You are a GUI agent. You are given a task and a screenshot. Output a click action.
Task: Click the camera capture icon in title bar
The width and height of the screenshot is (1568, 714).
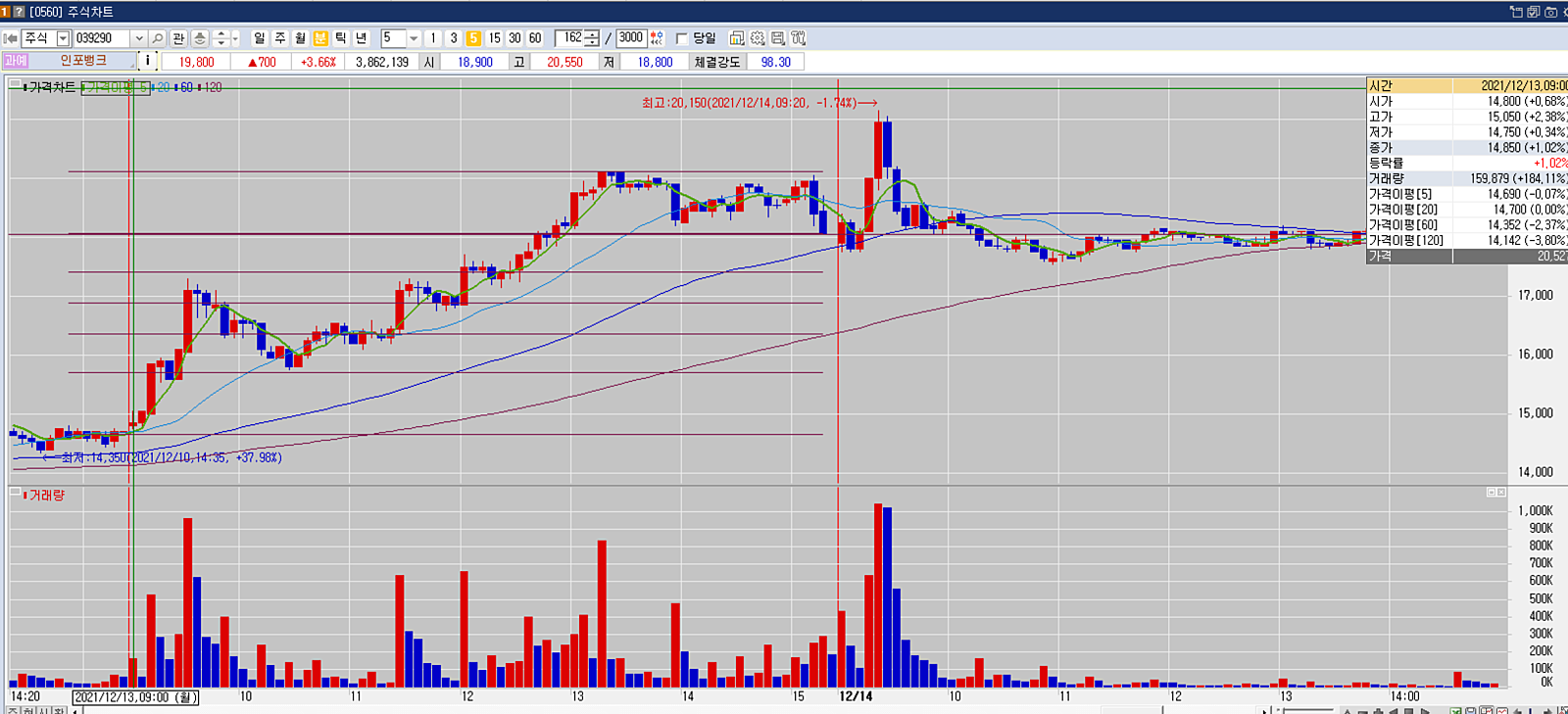(x=1550, y=12)
